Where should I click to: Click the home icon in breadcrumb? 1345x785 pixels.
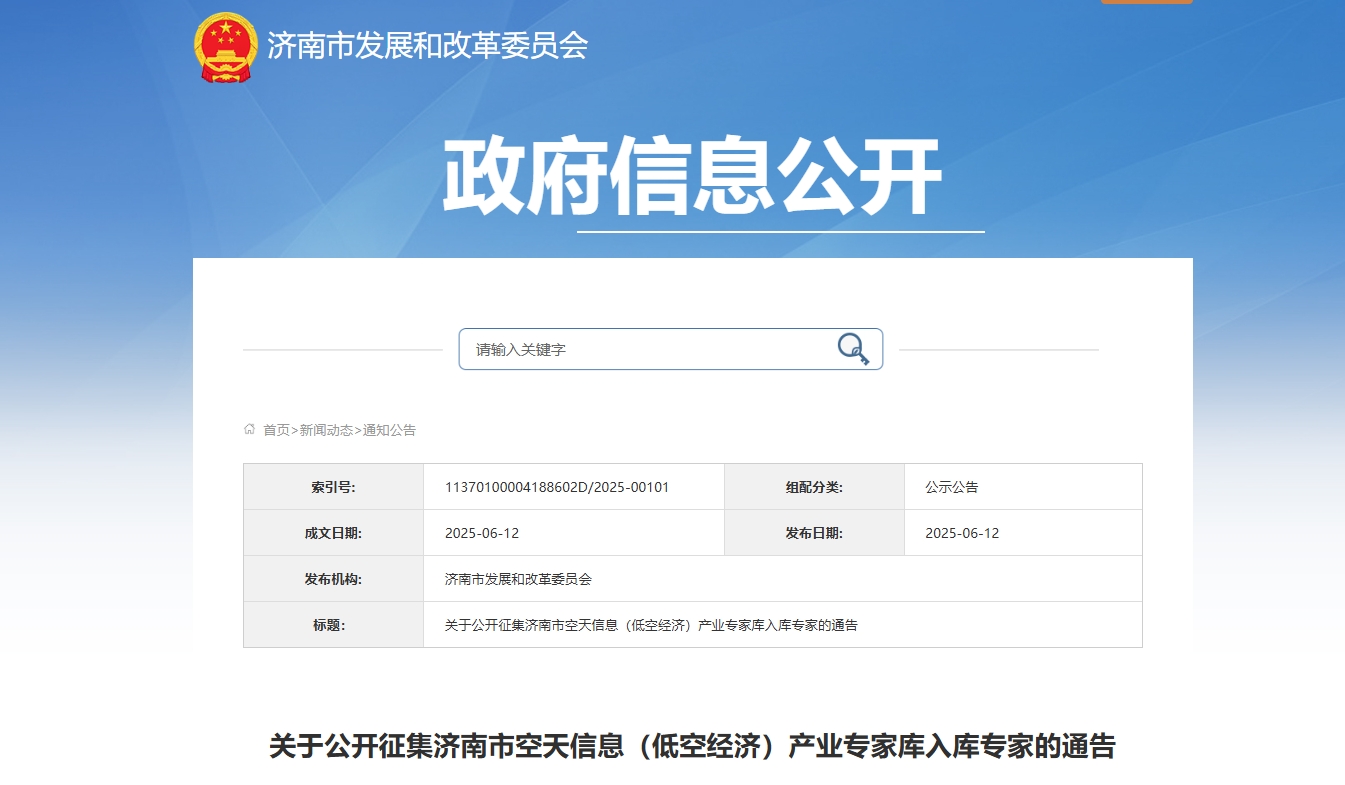[249, 430]
